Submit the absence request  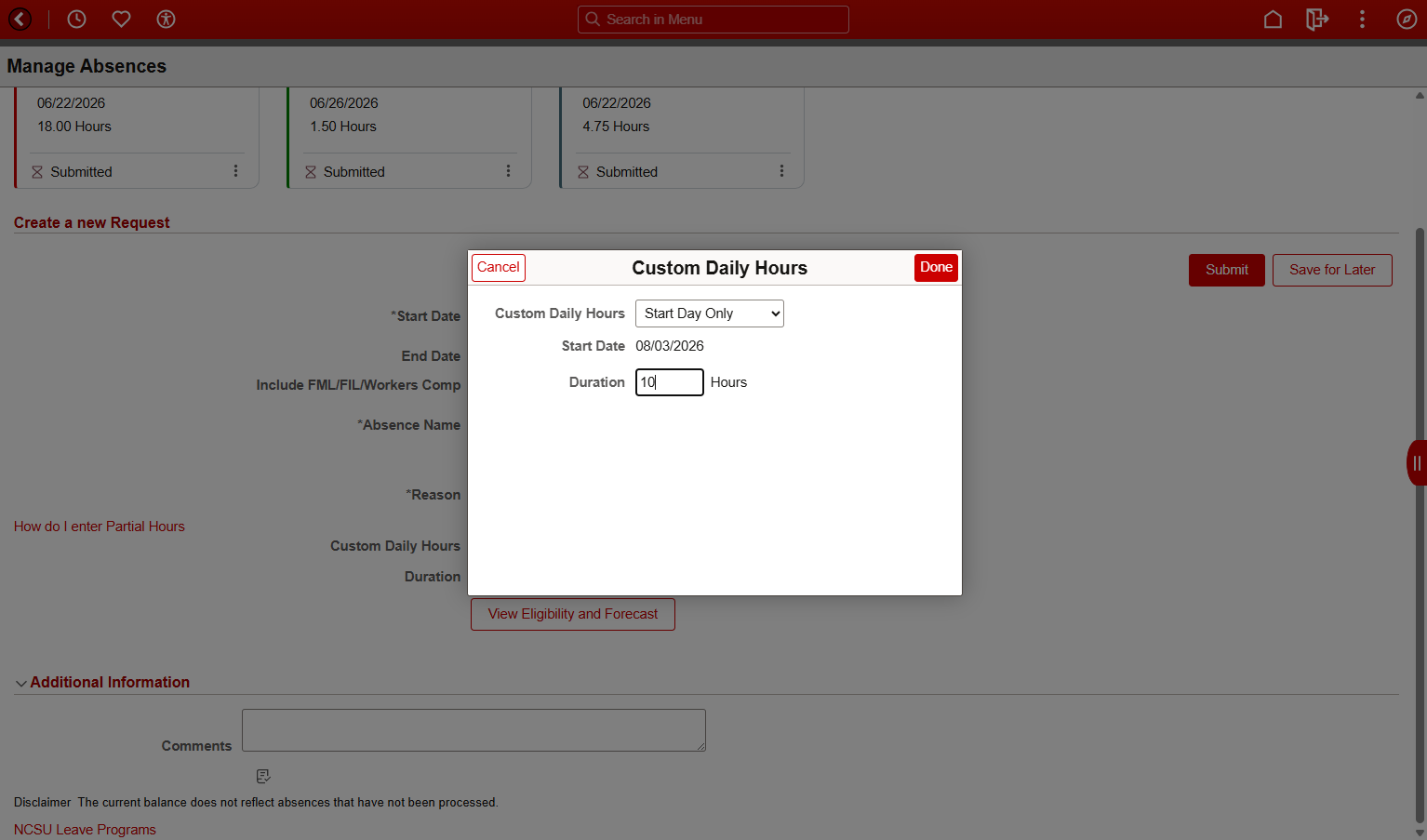point(1227,270)
